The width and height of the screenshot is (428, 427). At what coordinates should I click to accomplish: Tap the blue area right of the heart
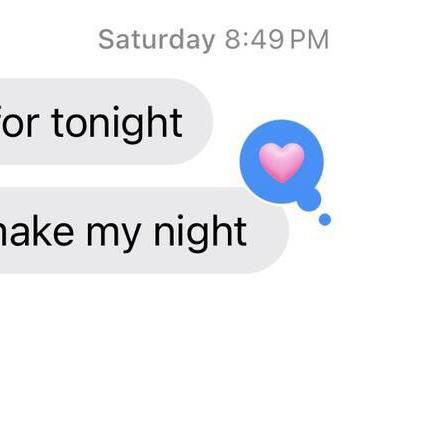(x=314, y=161)
